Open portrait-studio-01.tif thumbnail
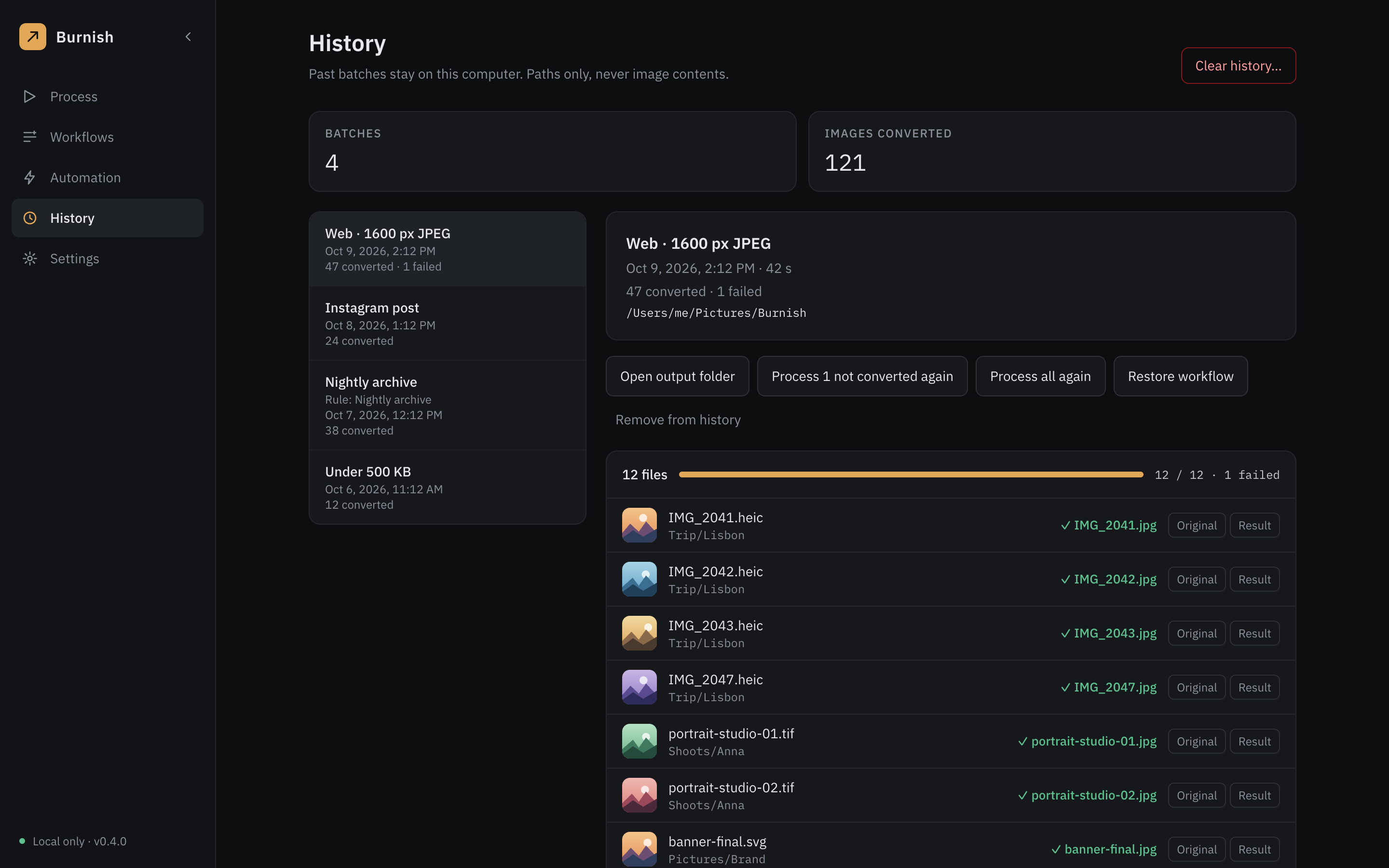 (640, 741)
